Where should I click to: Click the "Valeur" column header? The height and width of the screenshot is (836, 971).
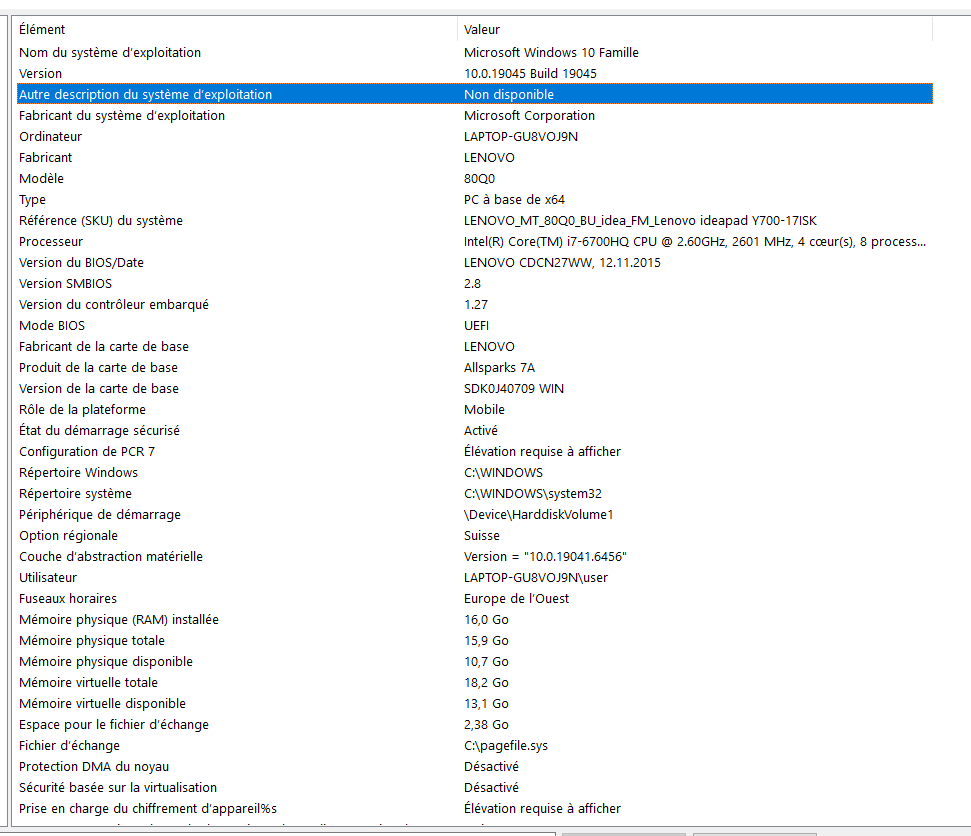695,29
